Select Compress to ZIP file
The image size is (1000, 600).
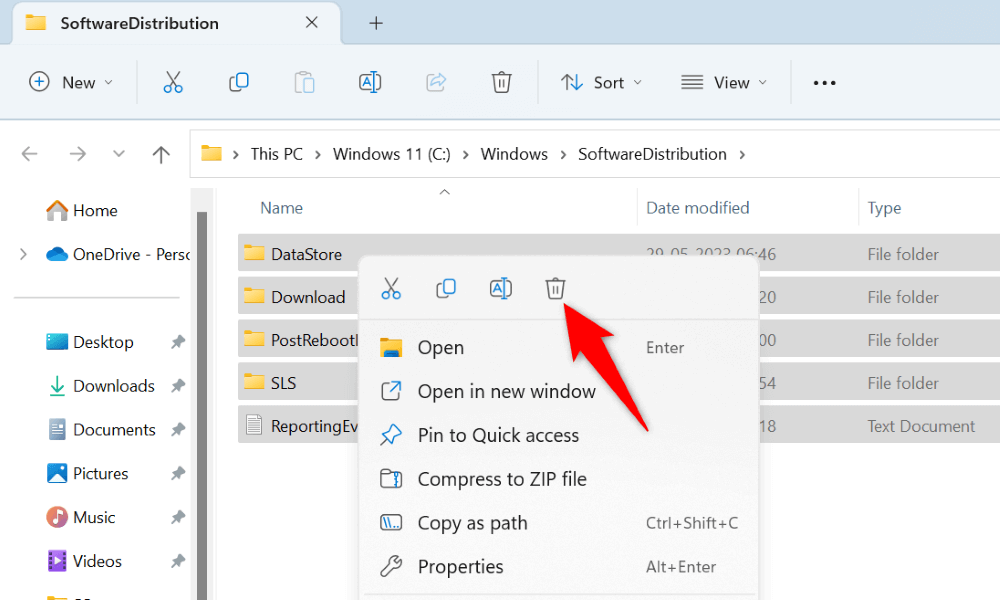point(501,479)
